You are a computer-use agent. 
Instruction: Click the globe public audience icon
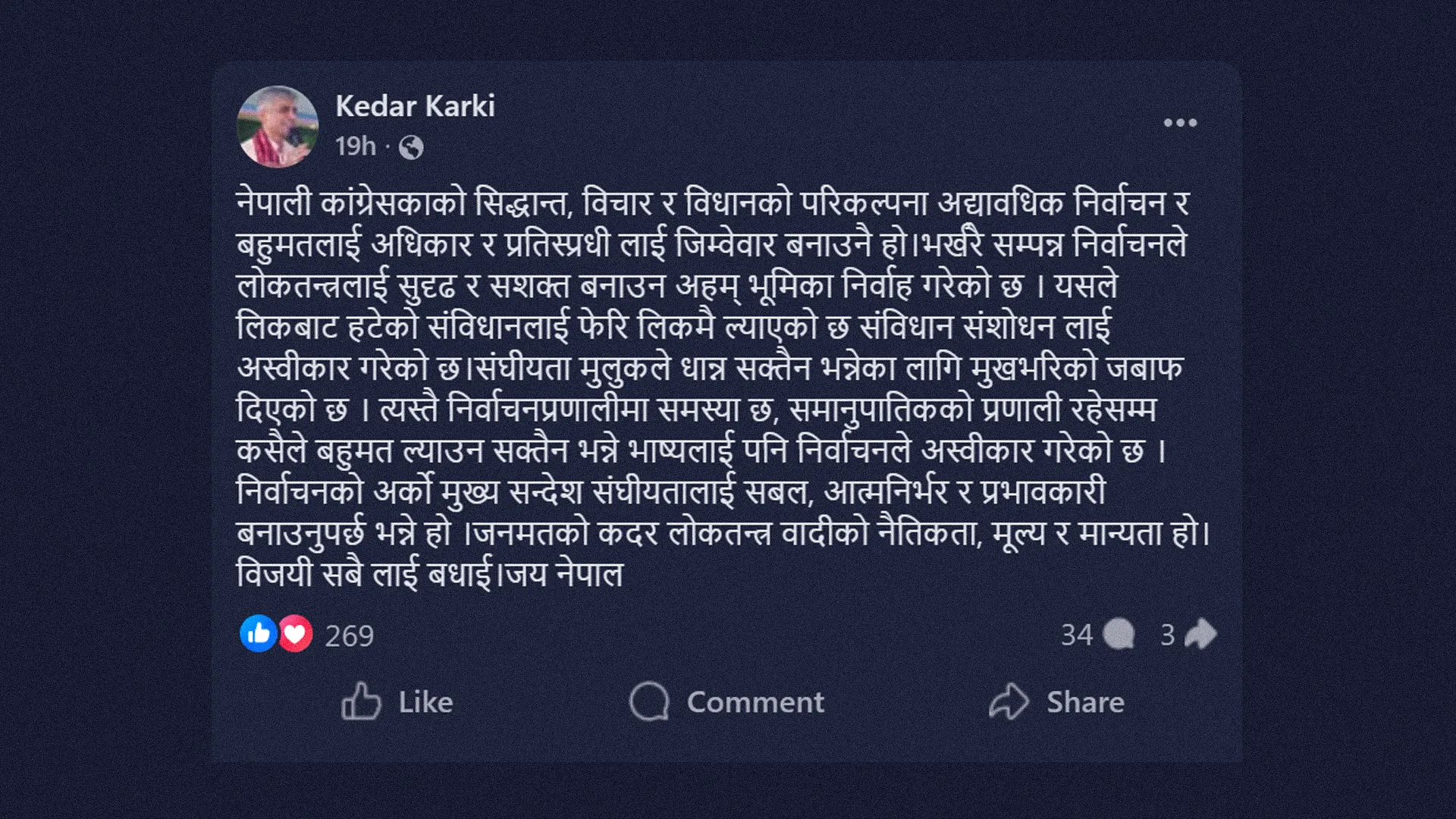(x=411, y=147)
